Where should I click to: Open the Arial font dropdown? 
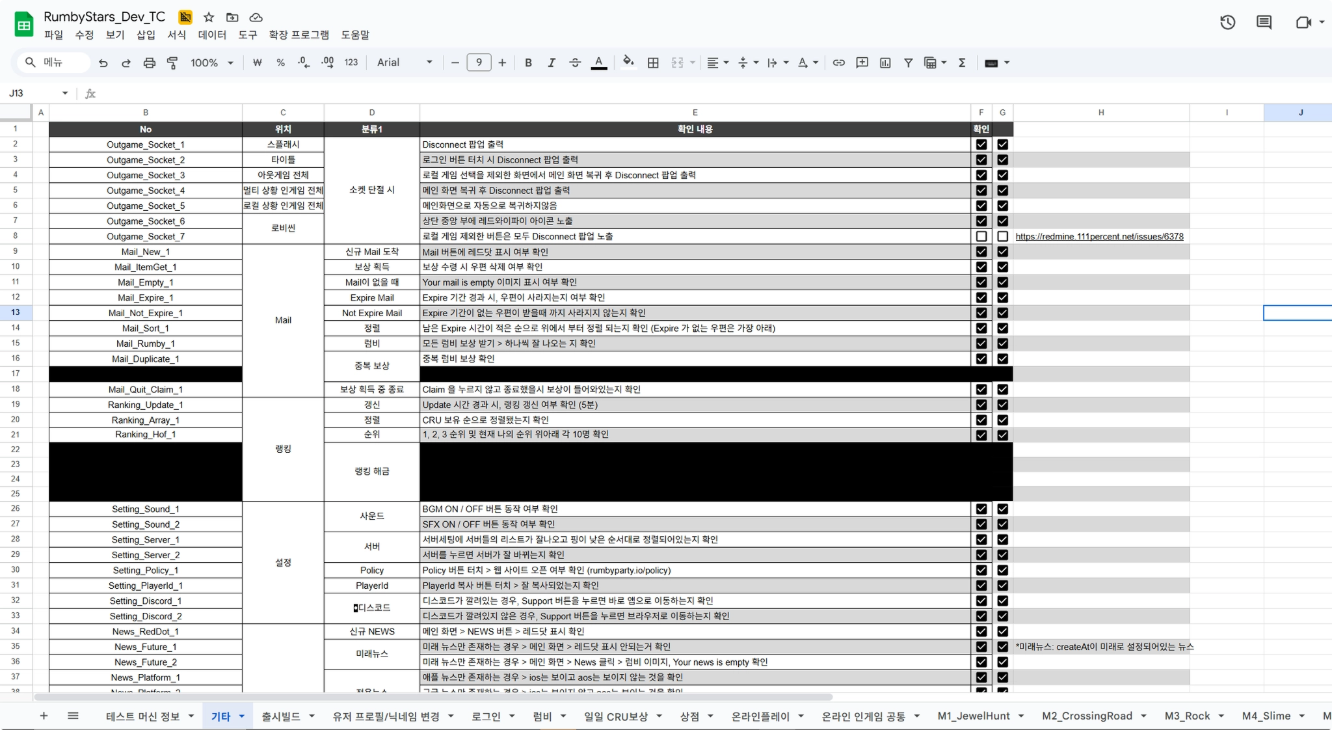405,63
